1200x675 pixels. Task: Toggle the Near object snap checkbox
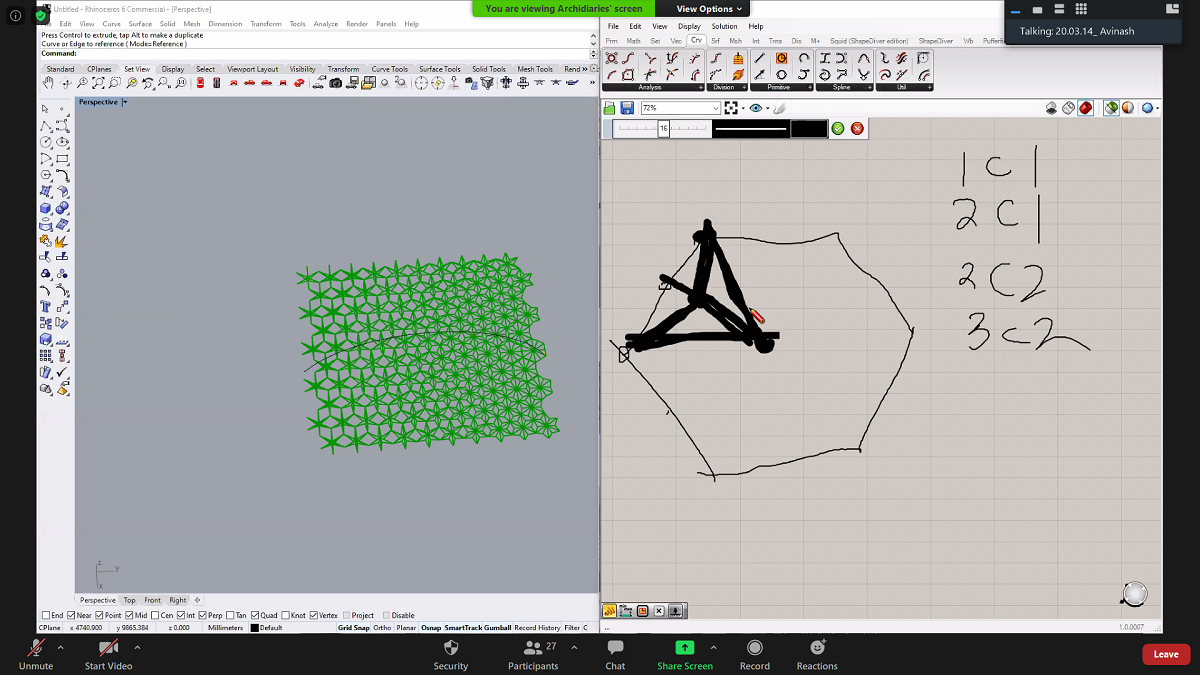point(70,614)
